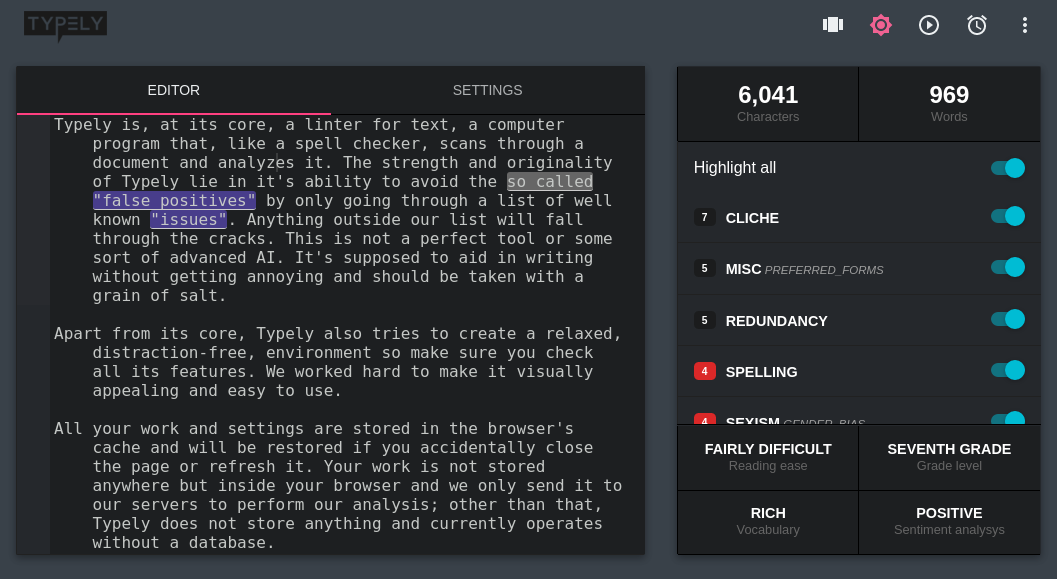Image resolution: width=1057 pixels, height=579 pixels.
Task: Click the highlighted 'false positives' text
Action: click(x=174, y=200)
